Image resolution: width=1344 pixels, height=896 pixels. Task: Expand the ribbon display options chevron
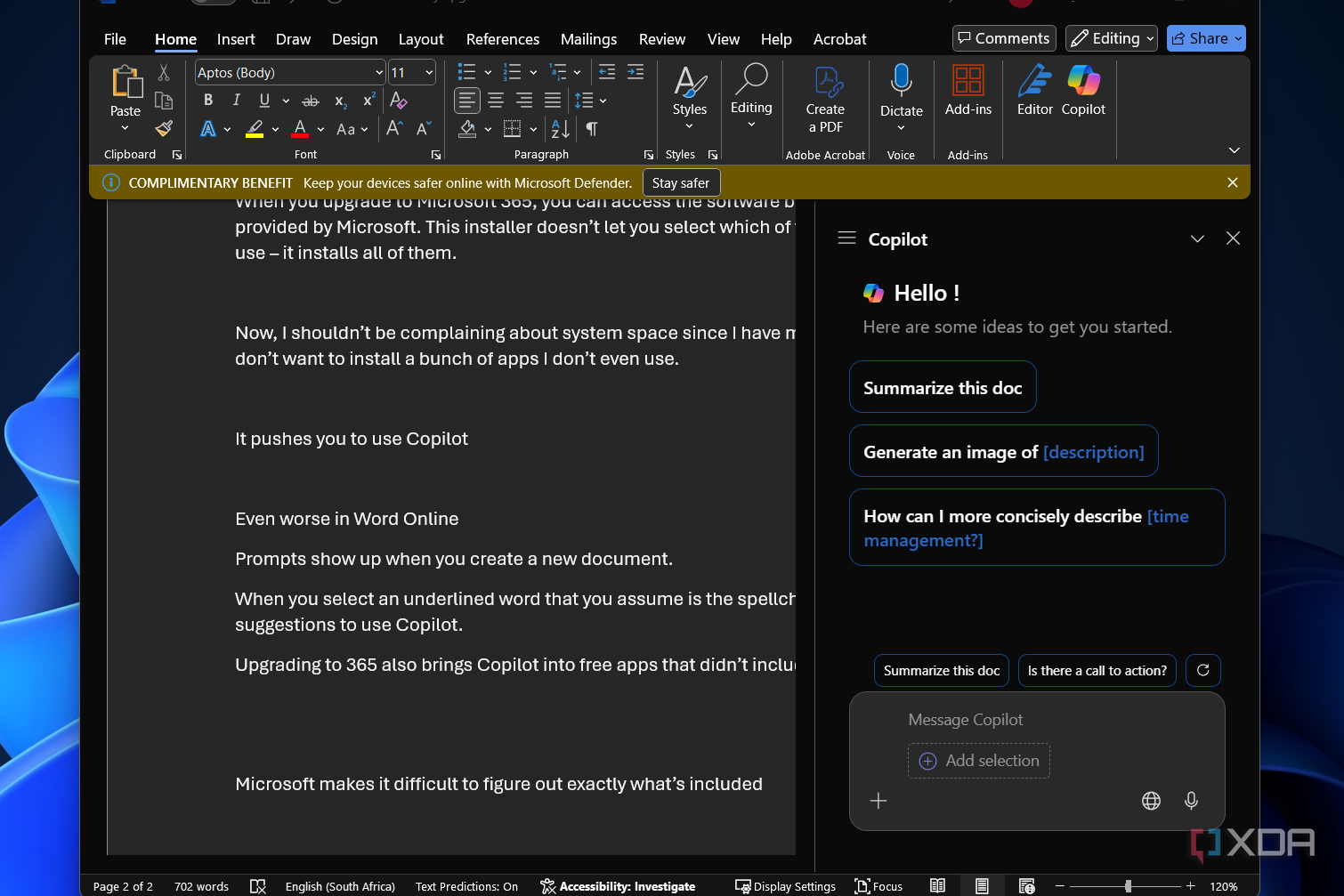(1234, 150)
